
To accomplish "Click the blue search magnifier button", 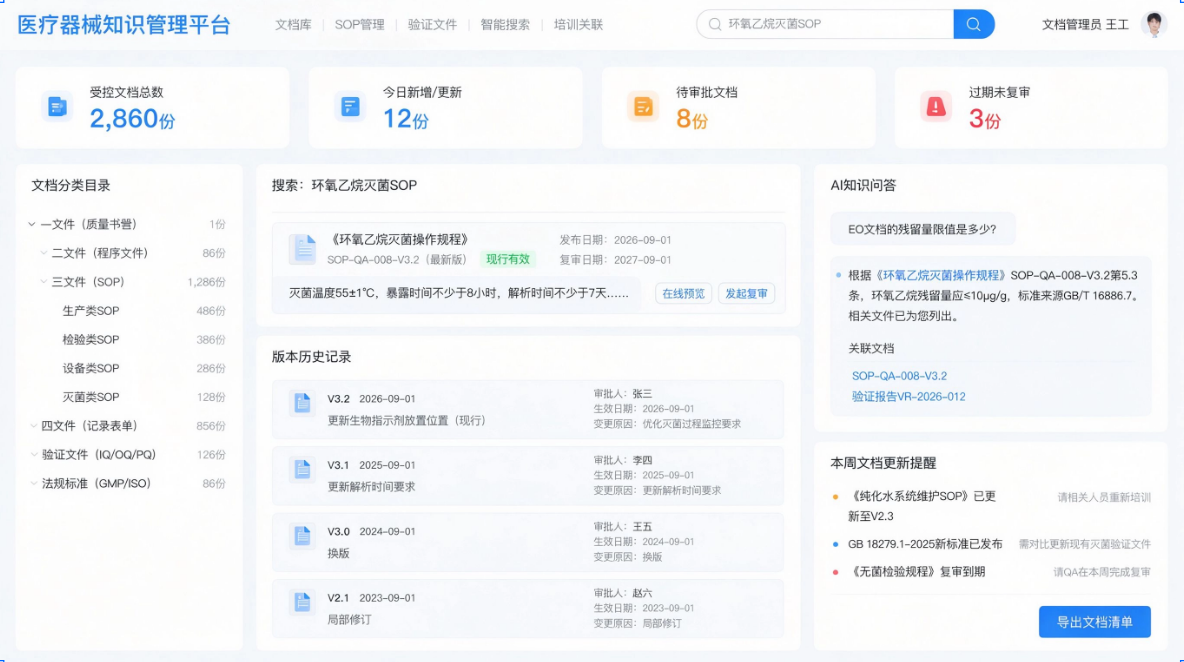I will (x=973, y=24).
